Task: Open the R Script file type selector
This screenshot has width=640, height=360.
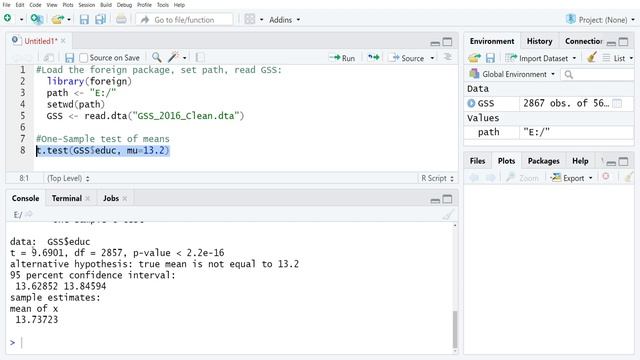Action: pyautogui.click(x=437, y=178)
